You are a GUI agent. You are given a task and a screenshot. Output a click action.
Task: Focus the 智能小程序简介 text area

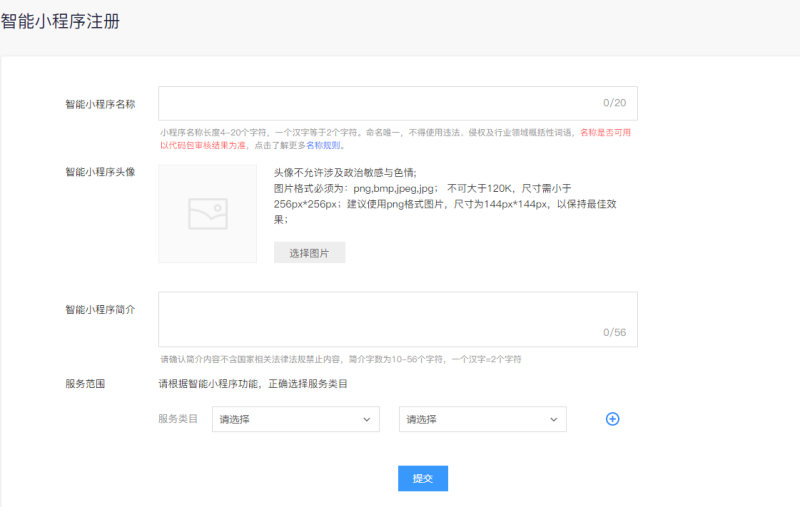[x=398, y=319]
